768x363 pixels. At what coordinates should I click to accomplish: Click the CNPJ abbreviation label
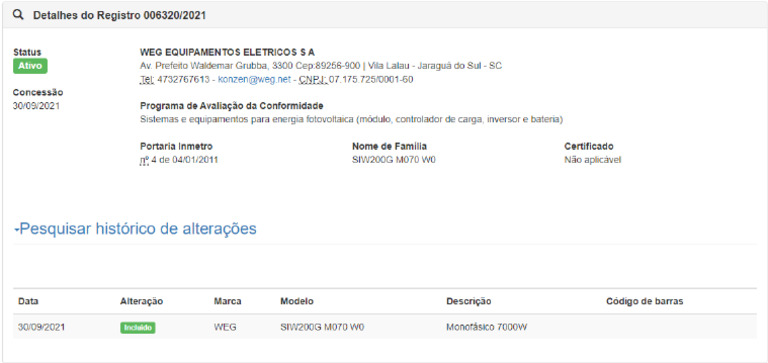point(313,79)
